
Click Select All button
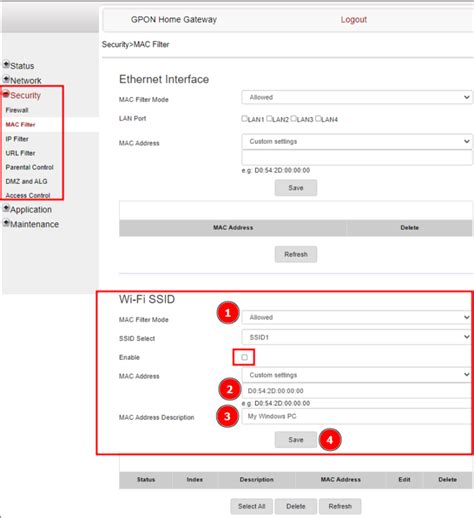(x=252, y=506)
